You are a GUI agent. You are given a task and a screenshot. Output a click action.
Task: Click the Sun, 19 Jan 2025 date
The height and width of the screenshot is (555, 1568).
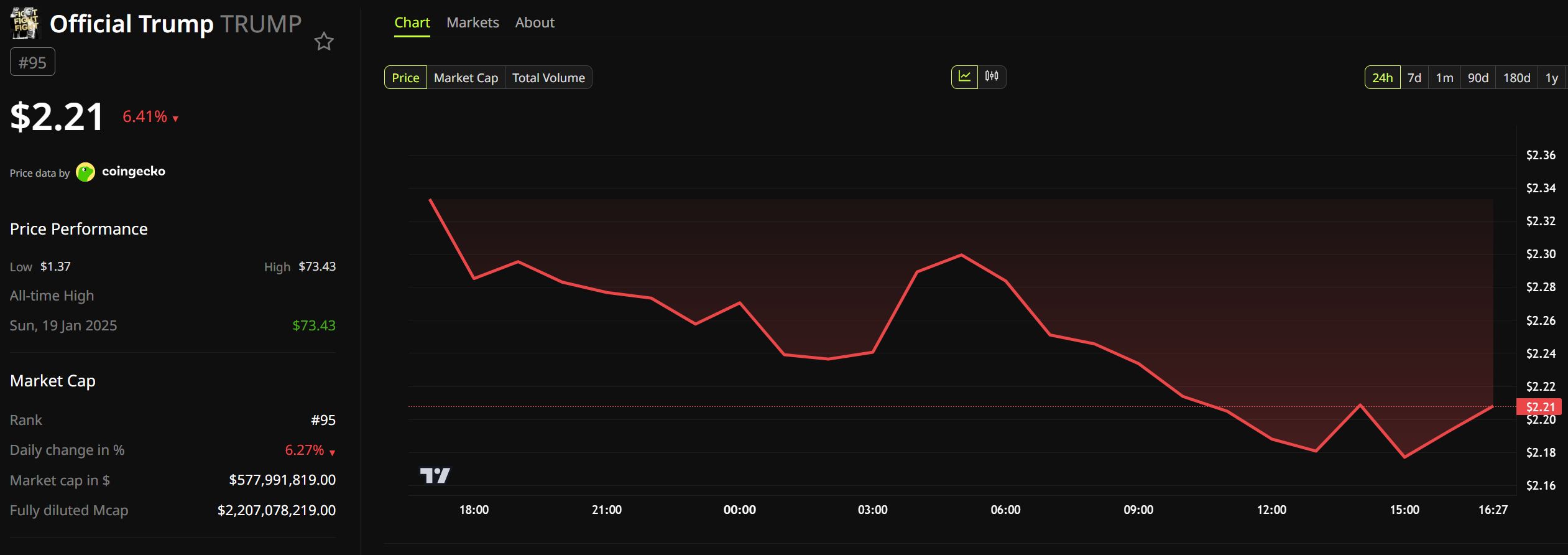tap(63, 325)
